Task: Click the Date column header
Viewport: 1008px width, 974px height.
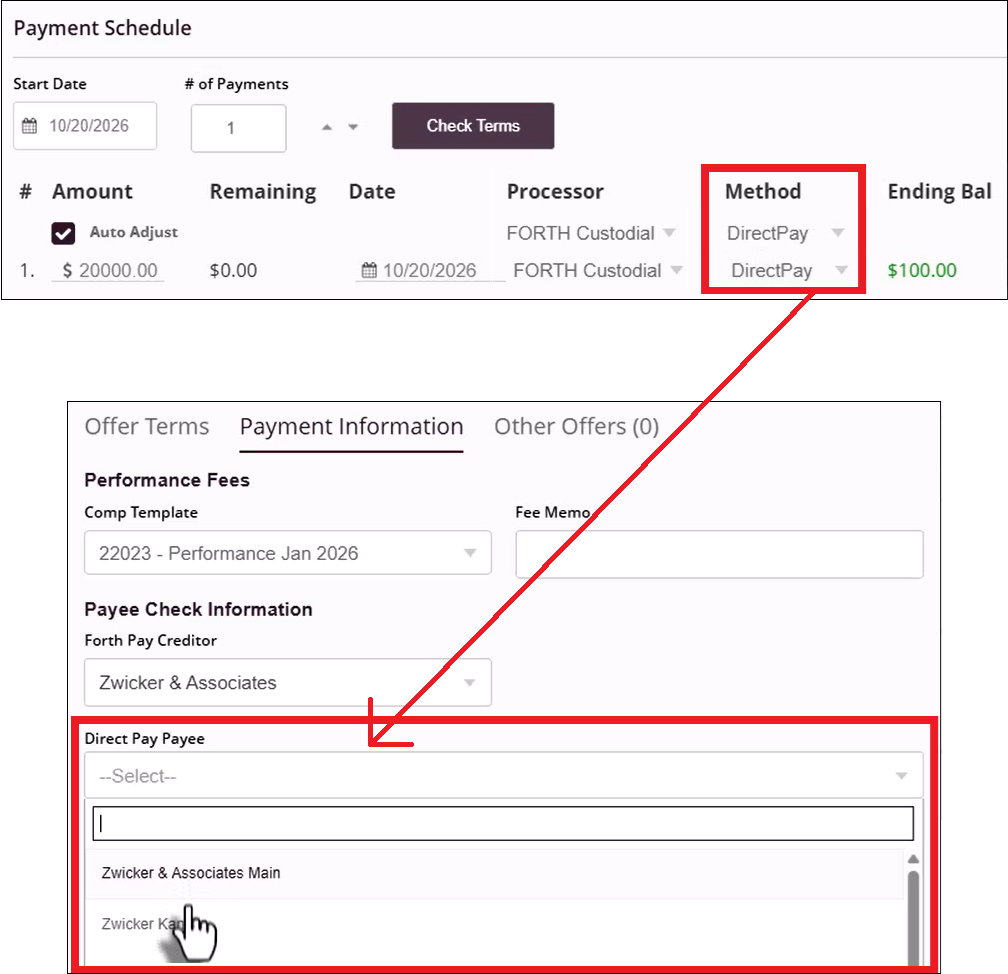Action: click(372, 192)
